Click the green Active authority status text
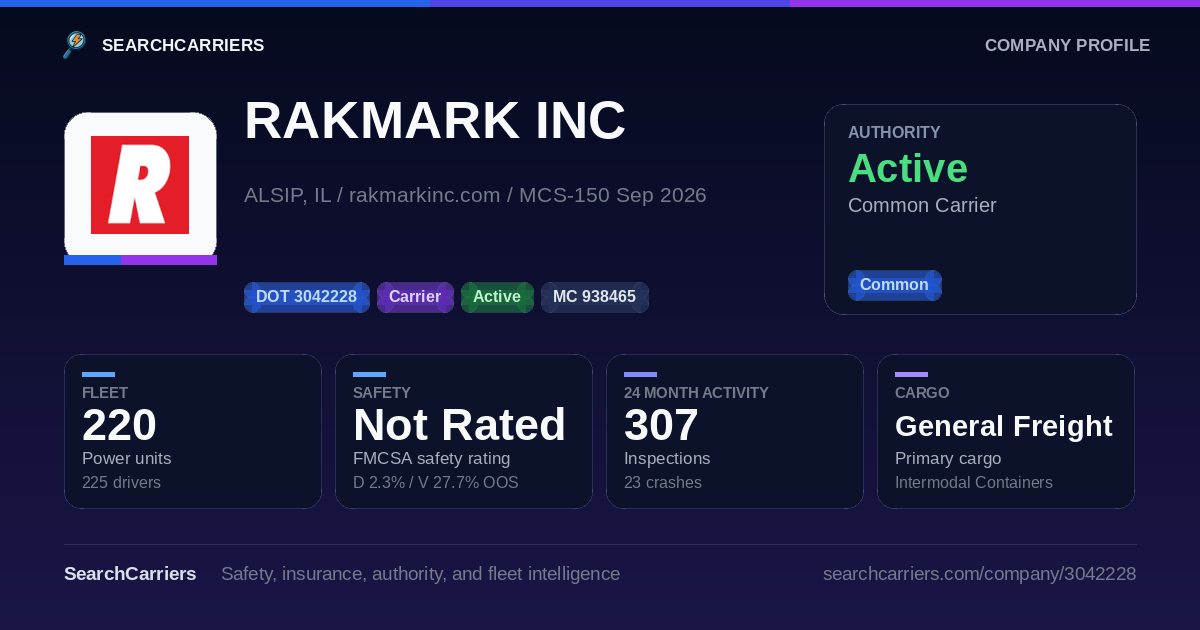The image size is (1200, 630). pos(908,168)
